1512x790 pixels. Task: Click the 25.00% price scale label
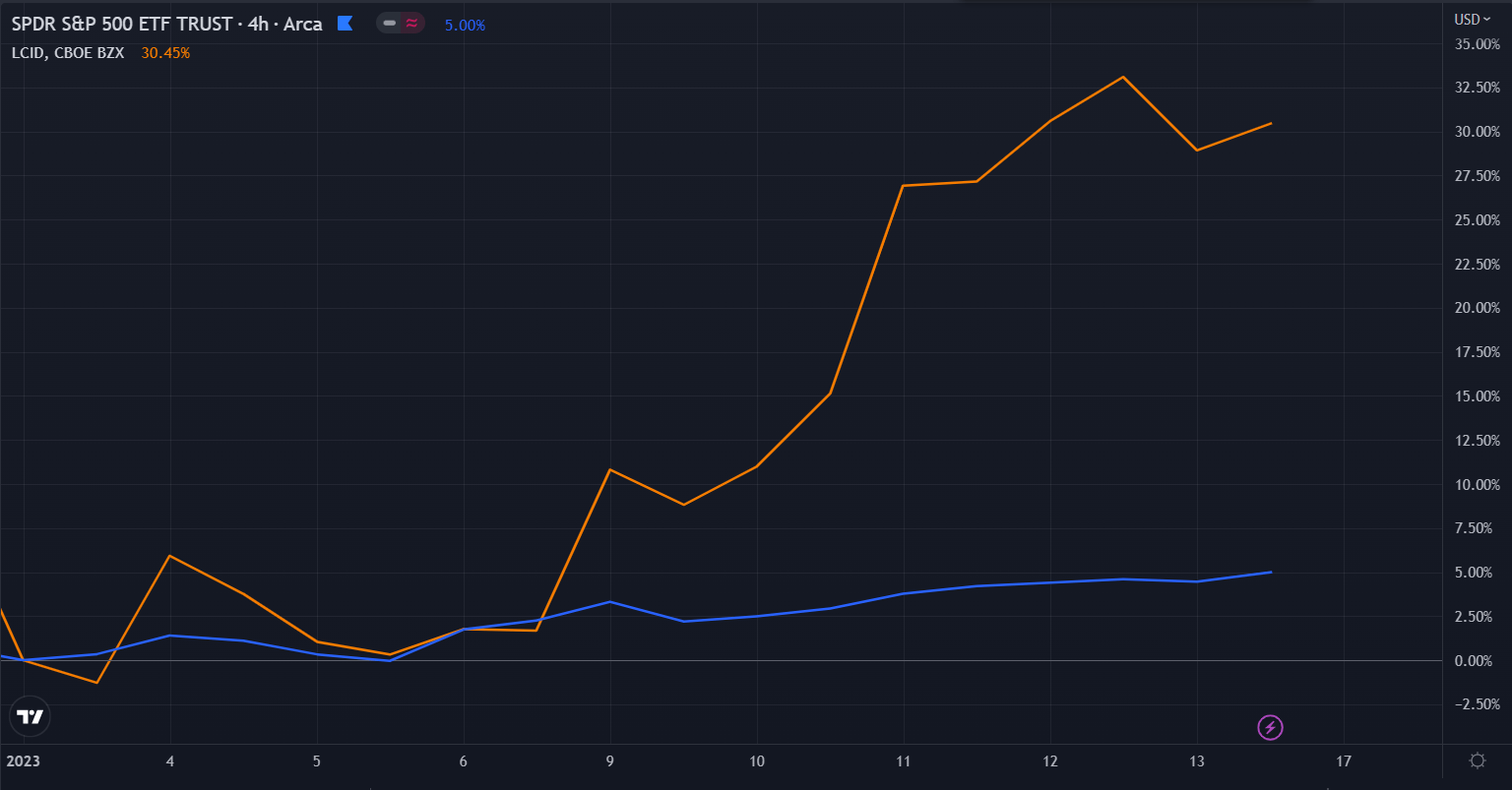[1476, 220]
